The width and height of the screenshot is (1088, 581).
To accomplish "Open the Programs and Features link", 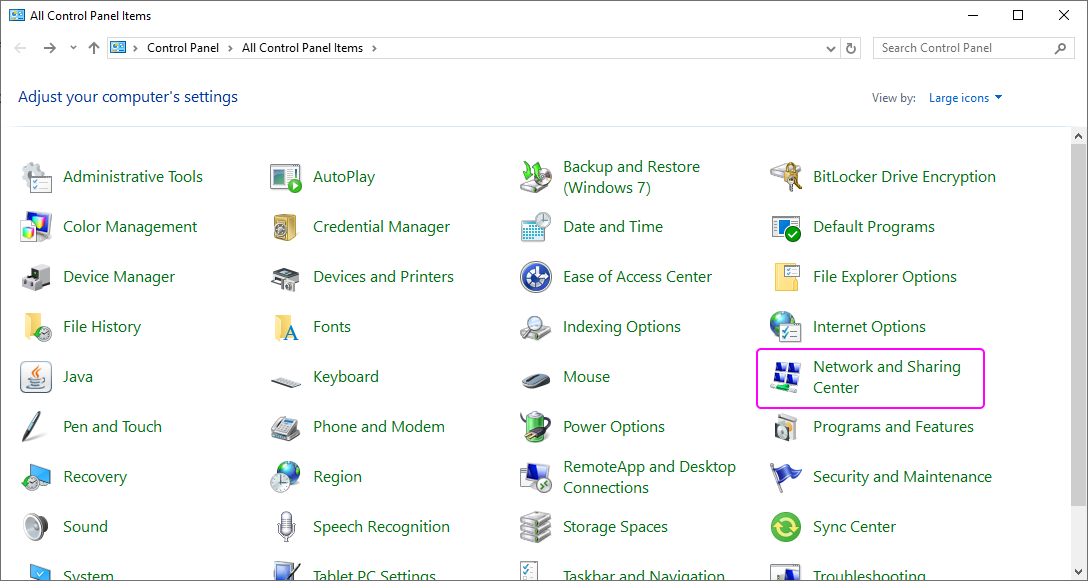I will 893,427.
